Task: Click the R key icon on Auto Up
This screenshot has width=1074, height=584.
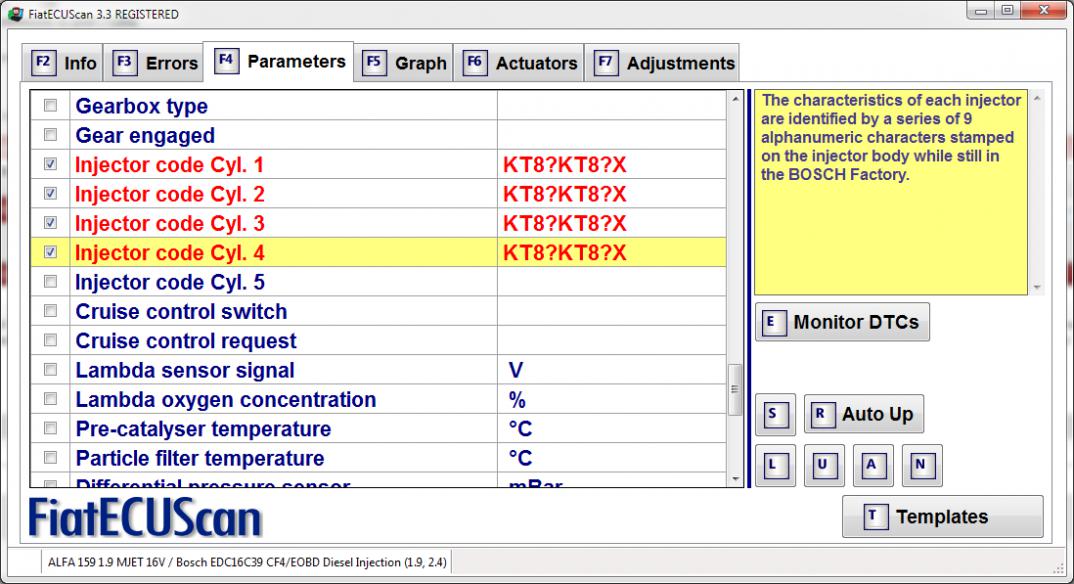Action: (823, 414)
